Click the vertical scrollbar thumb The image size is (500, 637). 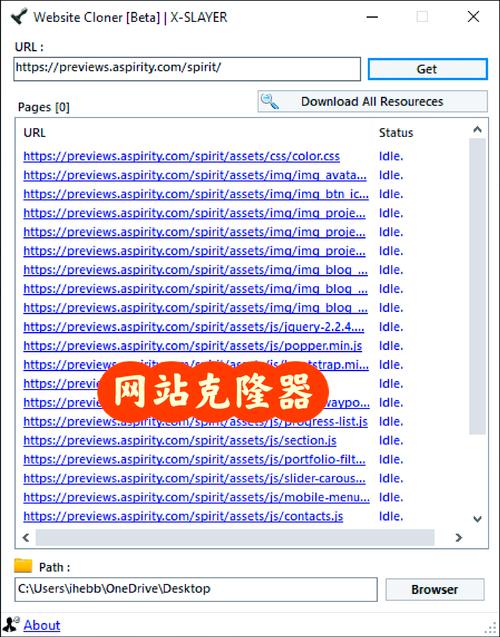point(477,286)
